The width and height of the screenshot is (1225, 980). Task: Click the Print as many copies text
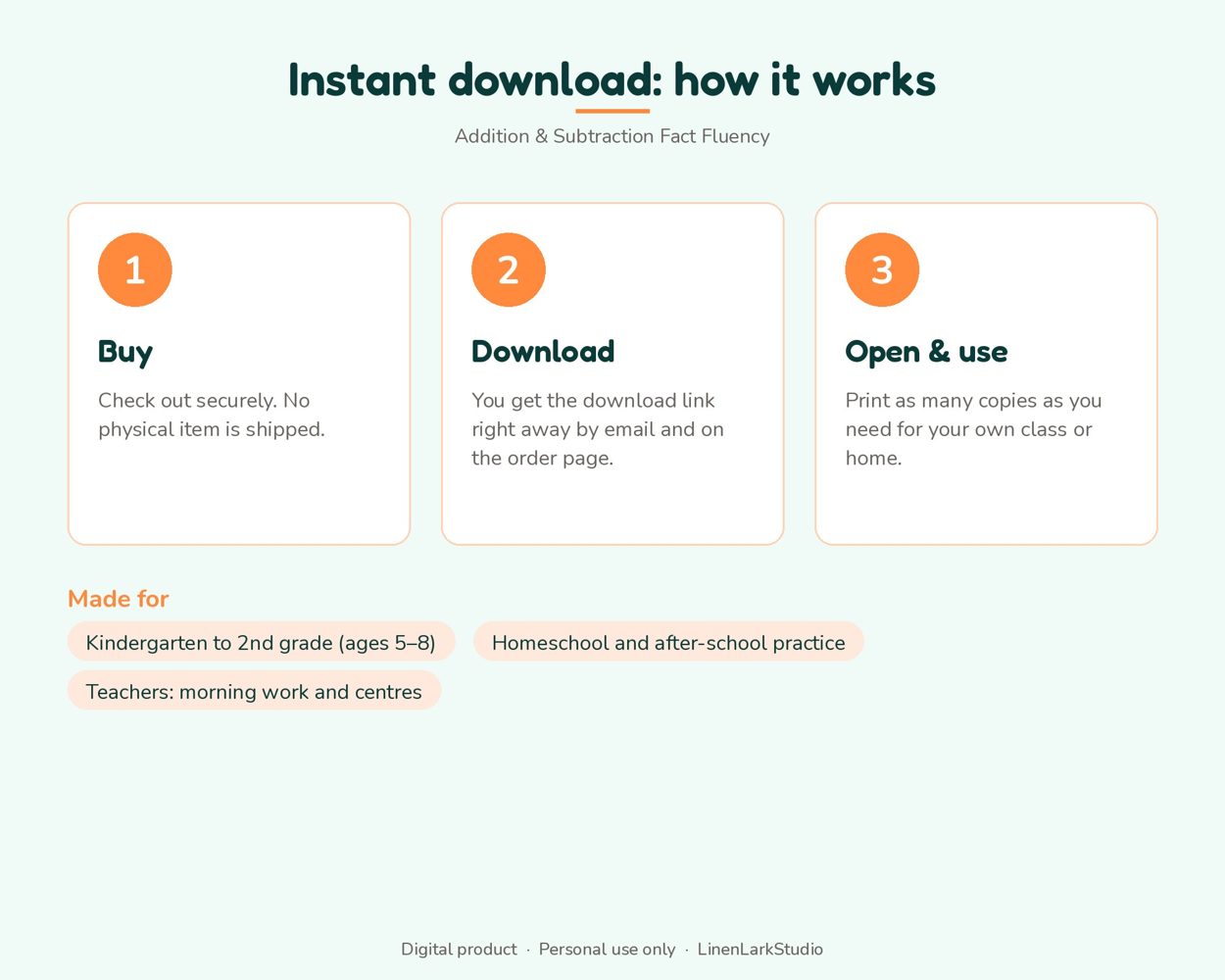coord(973,429)
